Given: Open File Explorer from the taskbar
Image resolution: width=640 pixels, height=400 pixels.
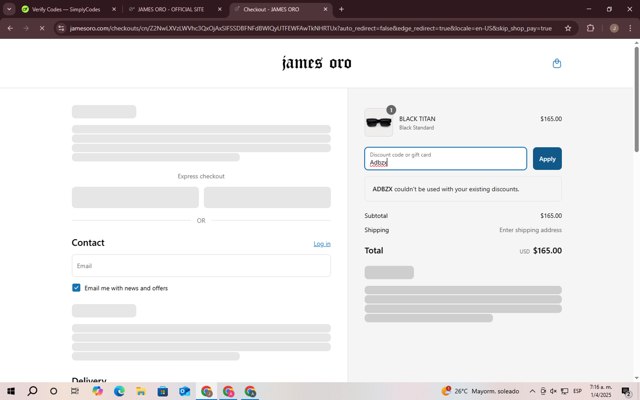Looking at the screenshot, I should point(141,391).
